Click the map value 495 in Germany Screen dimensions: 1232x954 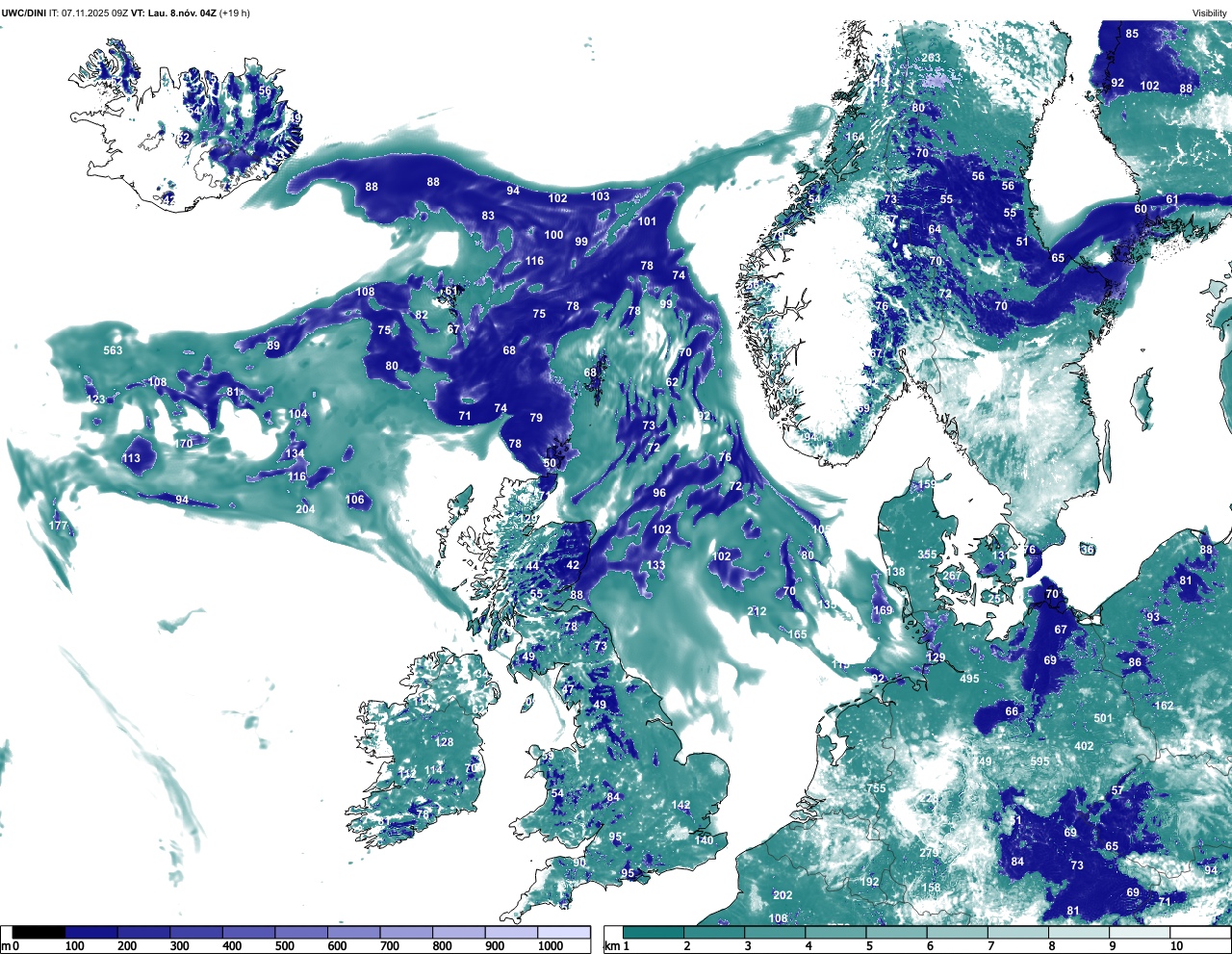(969, 679)
